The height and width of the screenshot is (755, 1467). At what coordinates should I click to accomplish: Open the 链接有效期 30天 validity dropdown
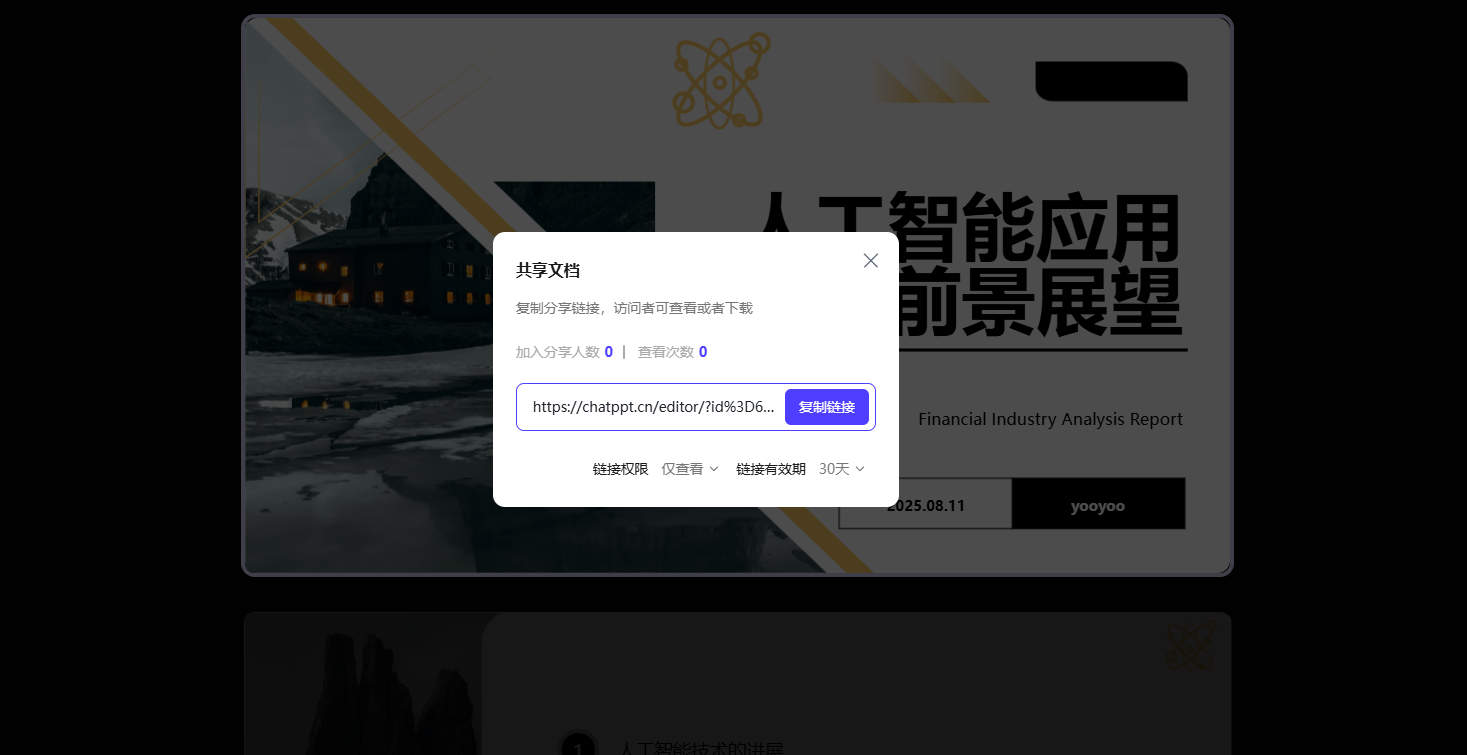click(x=840, y=469)
